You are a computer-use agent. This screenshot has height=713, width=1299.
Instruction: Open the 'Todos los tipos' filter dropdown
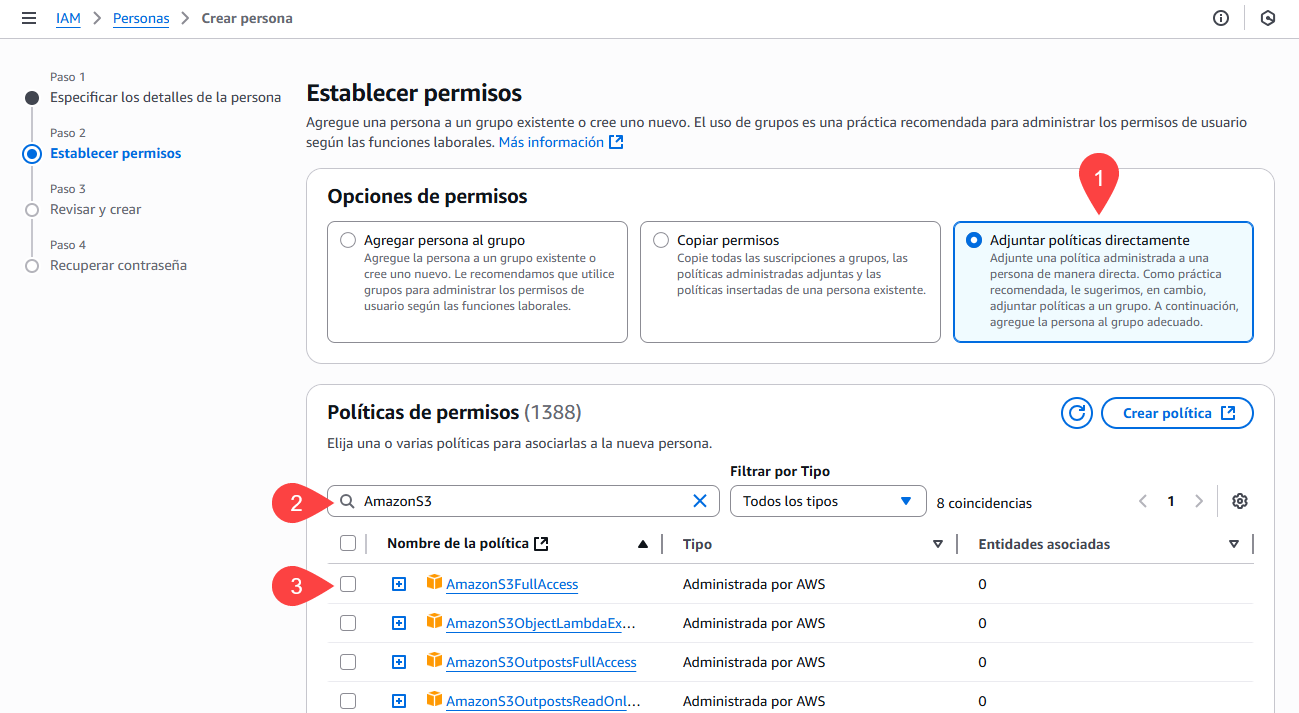coord(828,501)
